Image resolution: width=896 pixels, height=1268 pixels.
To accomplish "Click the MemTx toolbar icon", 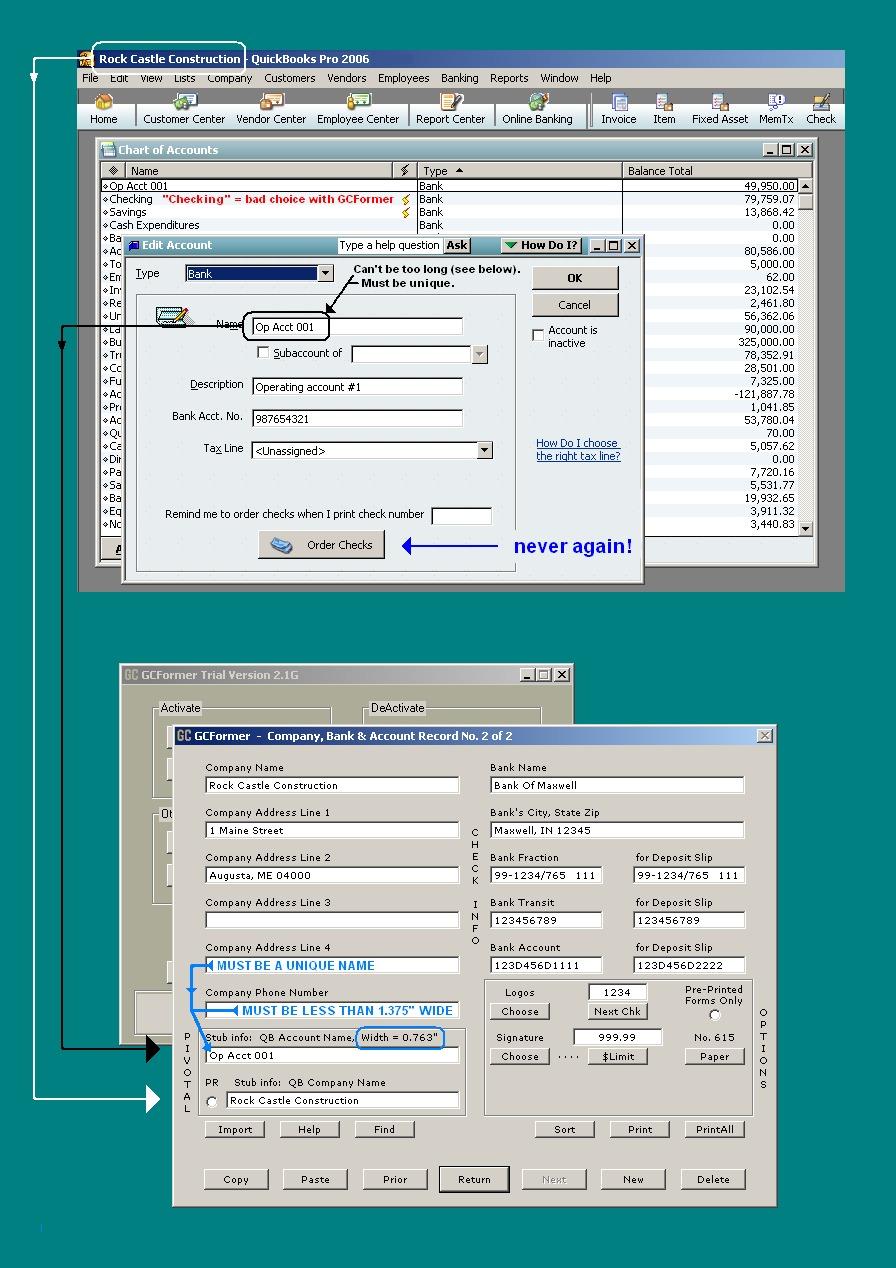I will 776,109.
